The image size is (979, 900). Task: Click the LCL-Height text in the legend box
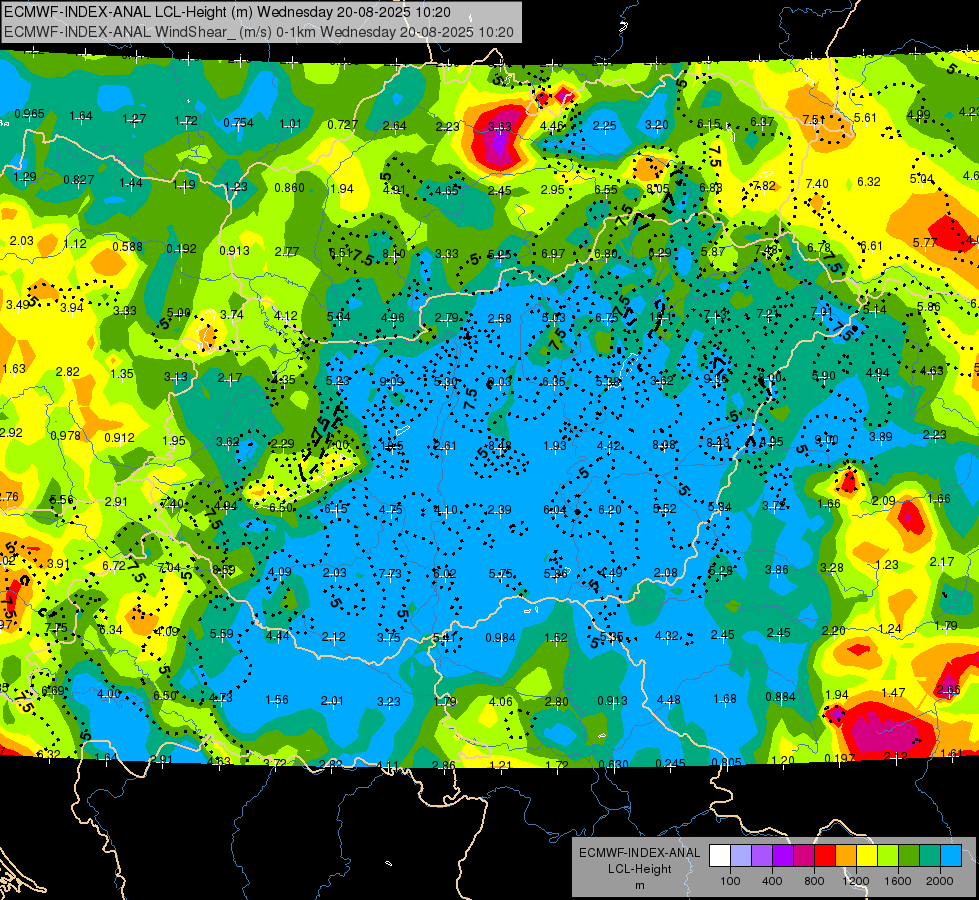click(639, 869)
